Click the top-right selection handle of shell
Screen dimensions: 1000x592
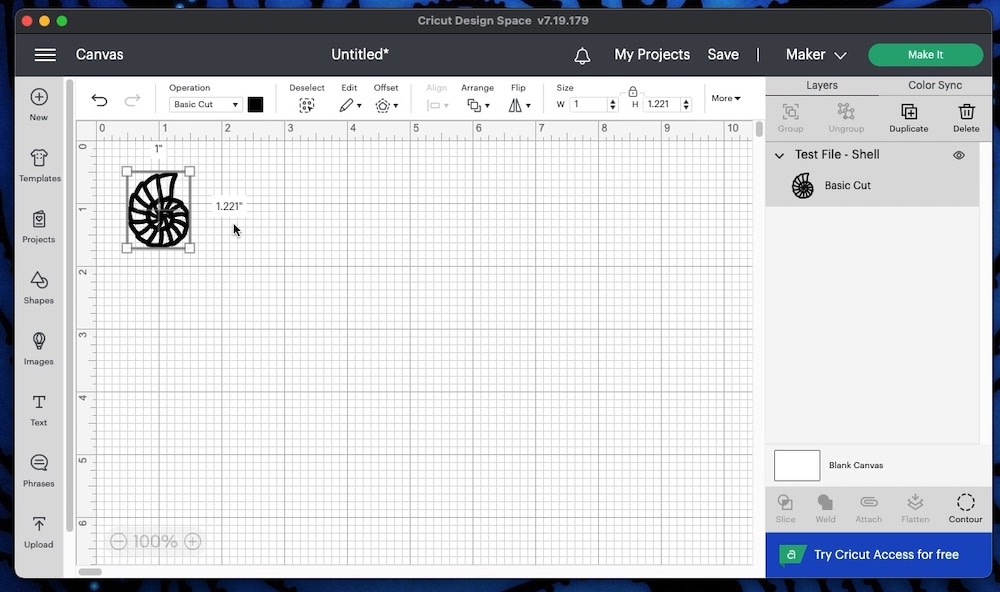click(x=189, y=172)
